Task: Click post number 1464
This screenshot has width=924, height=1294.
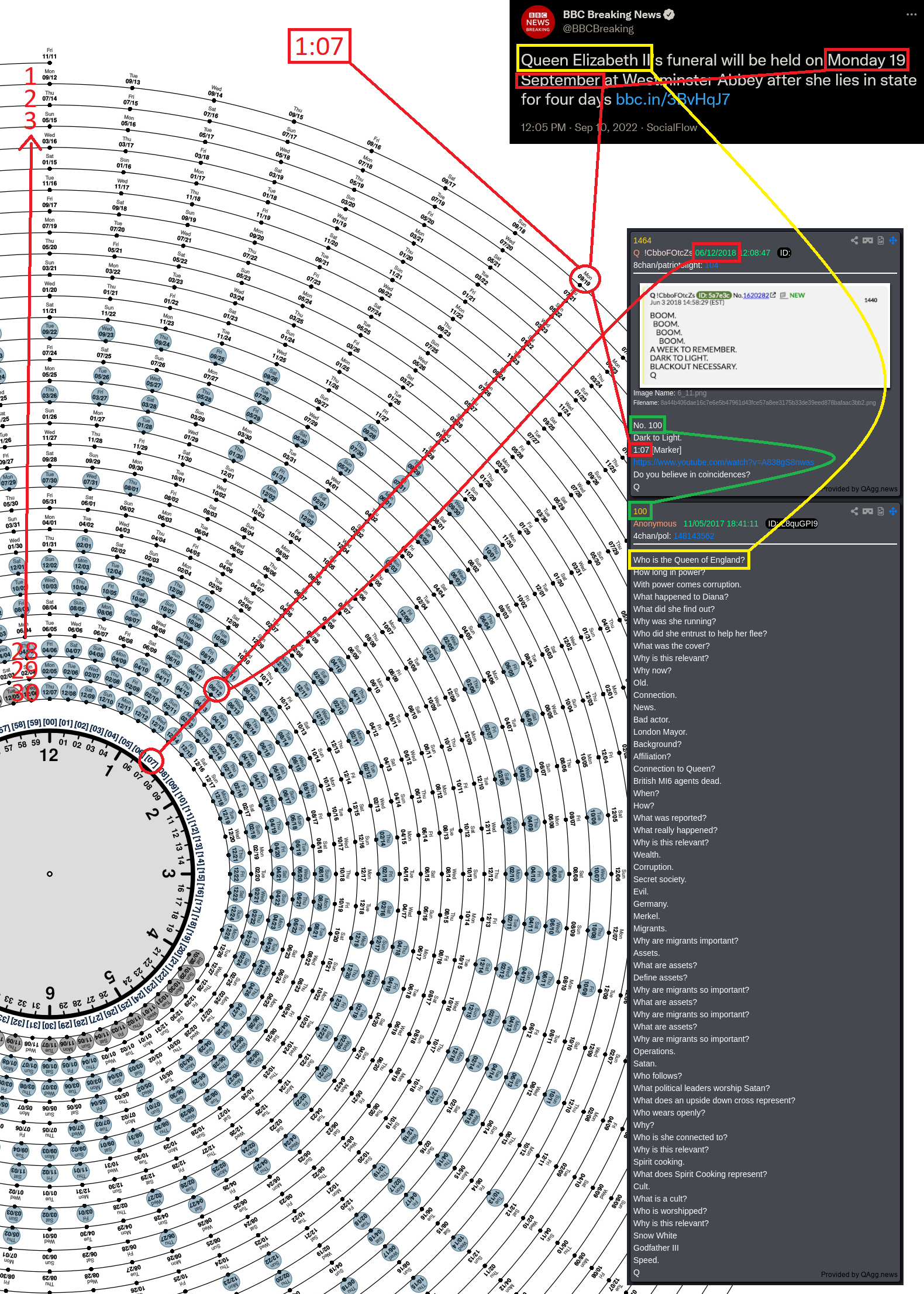Action: 642,240
